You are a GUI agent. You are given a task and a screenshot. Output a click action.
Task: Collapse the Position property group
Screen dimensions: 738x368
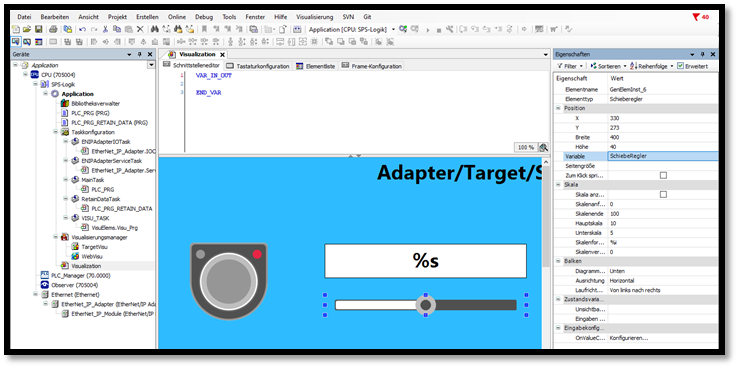[x=559, y=108]
